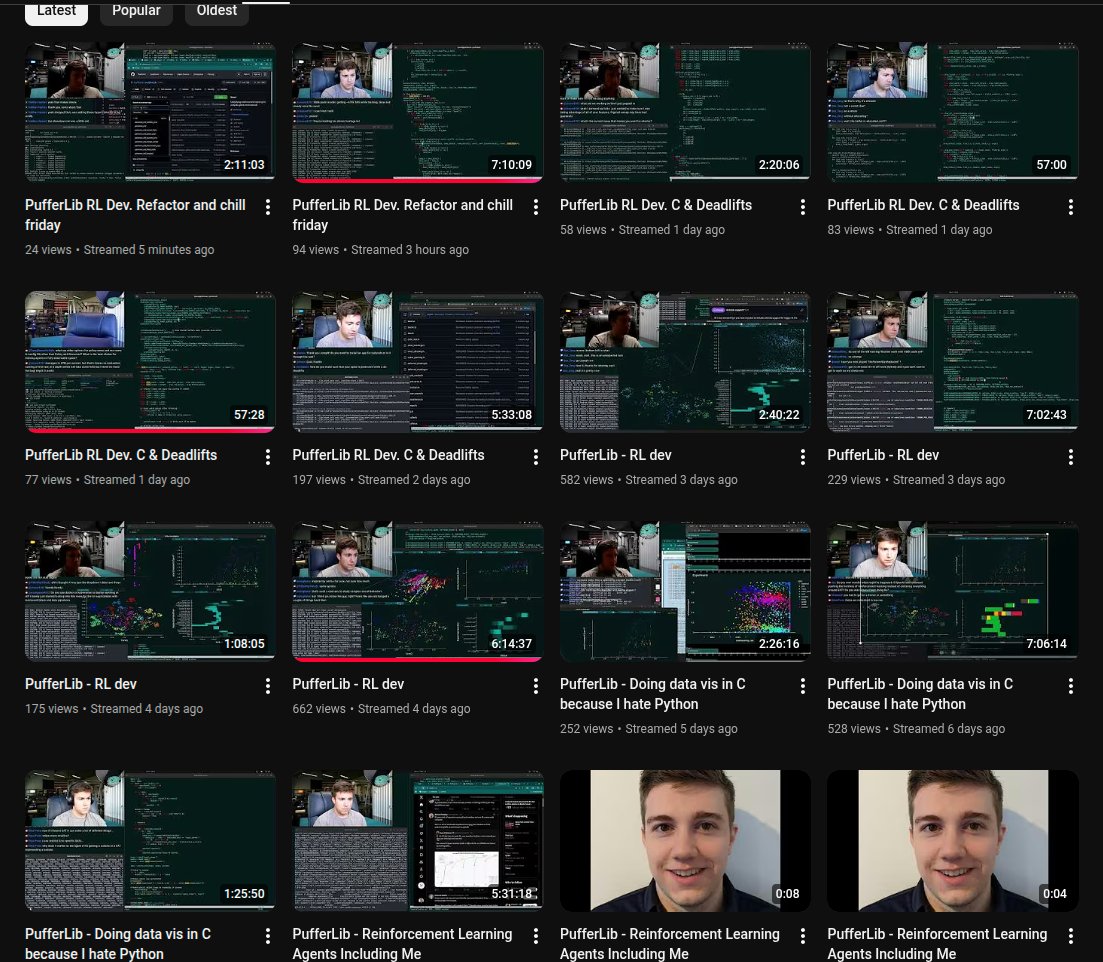
Task: Open action menu beside the 5:31:18 video title
Action: click(x=536, y=936)
